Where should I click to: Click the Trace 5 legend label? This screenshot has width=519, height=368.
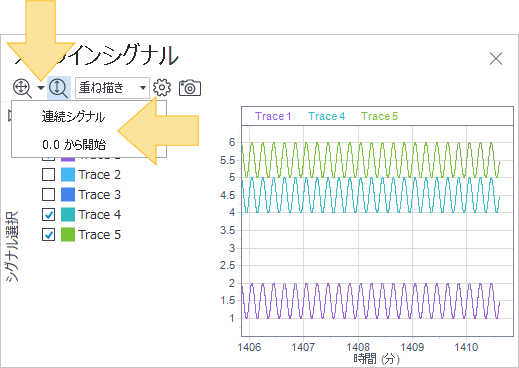click(380, 116)
